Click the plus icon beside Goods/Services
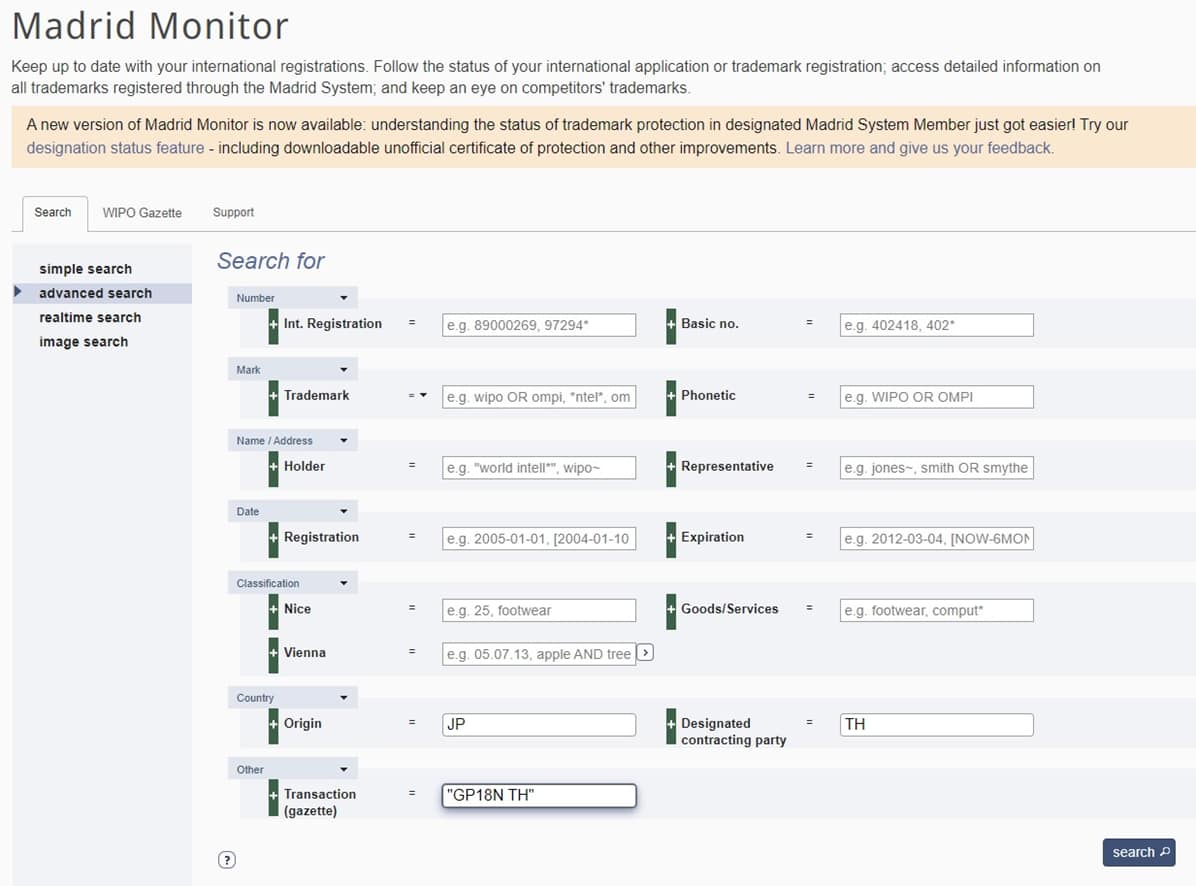 pos(673,609)
